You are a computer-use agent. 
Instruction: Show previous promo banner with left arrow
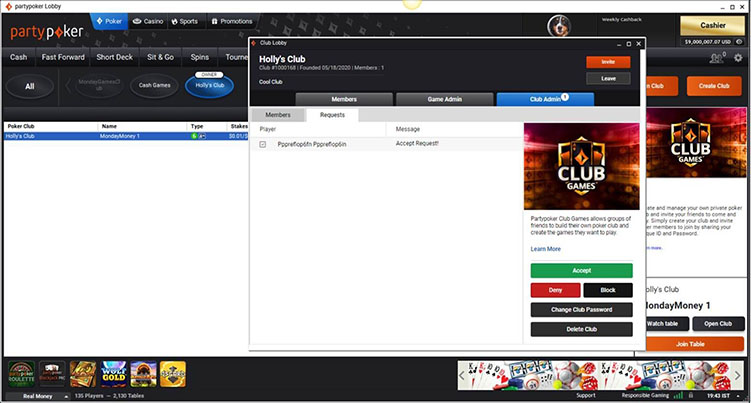point(462,375)
